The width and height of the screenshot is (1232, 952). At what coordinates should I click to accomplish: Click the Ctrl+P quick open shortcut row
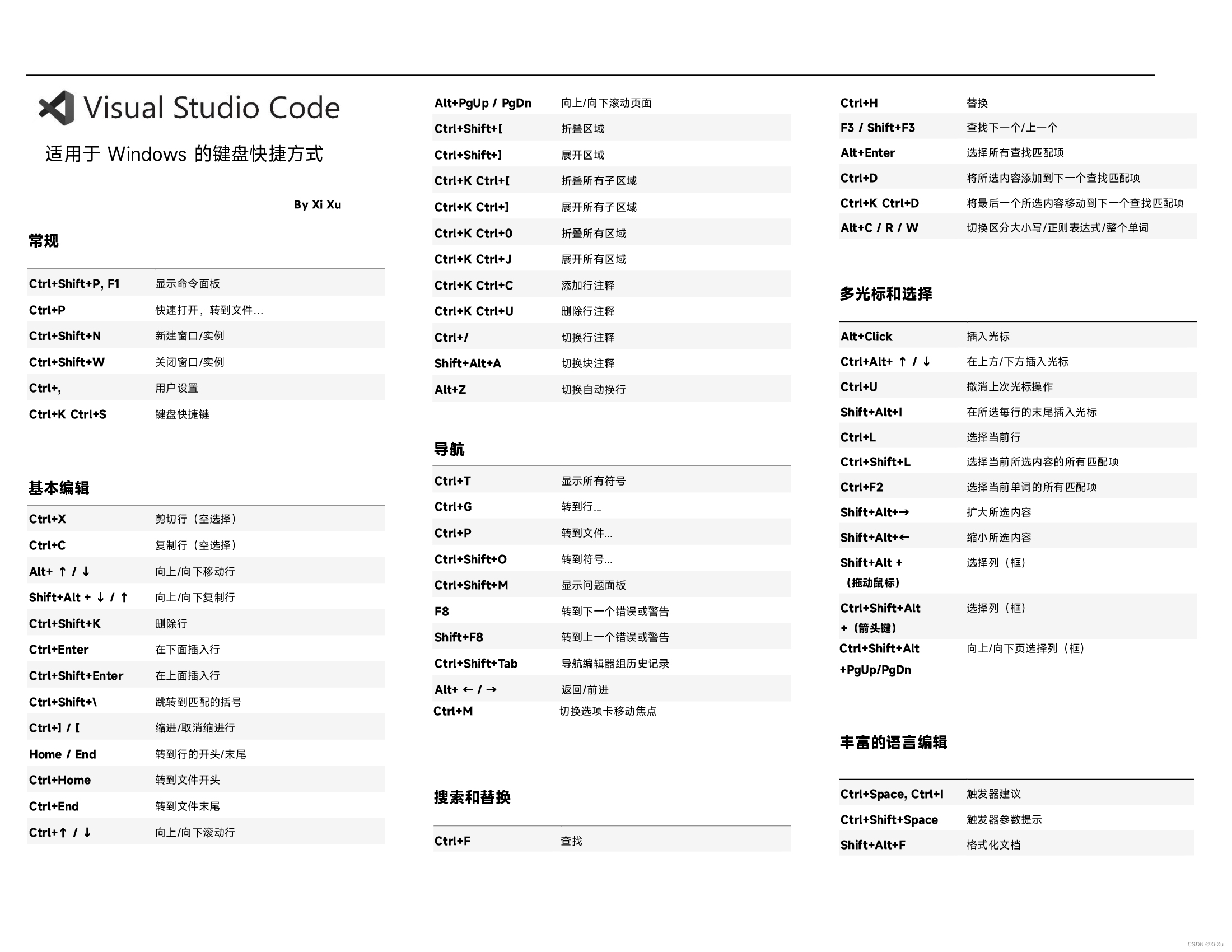48,310
